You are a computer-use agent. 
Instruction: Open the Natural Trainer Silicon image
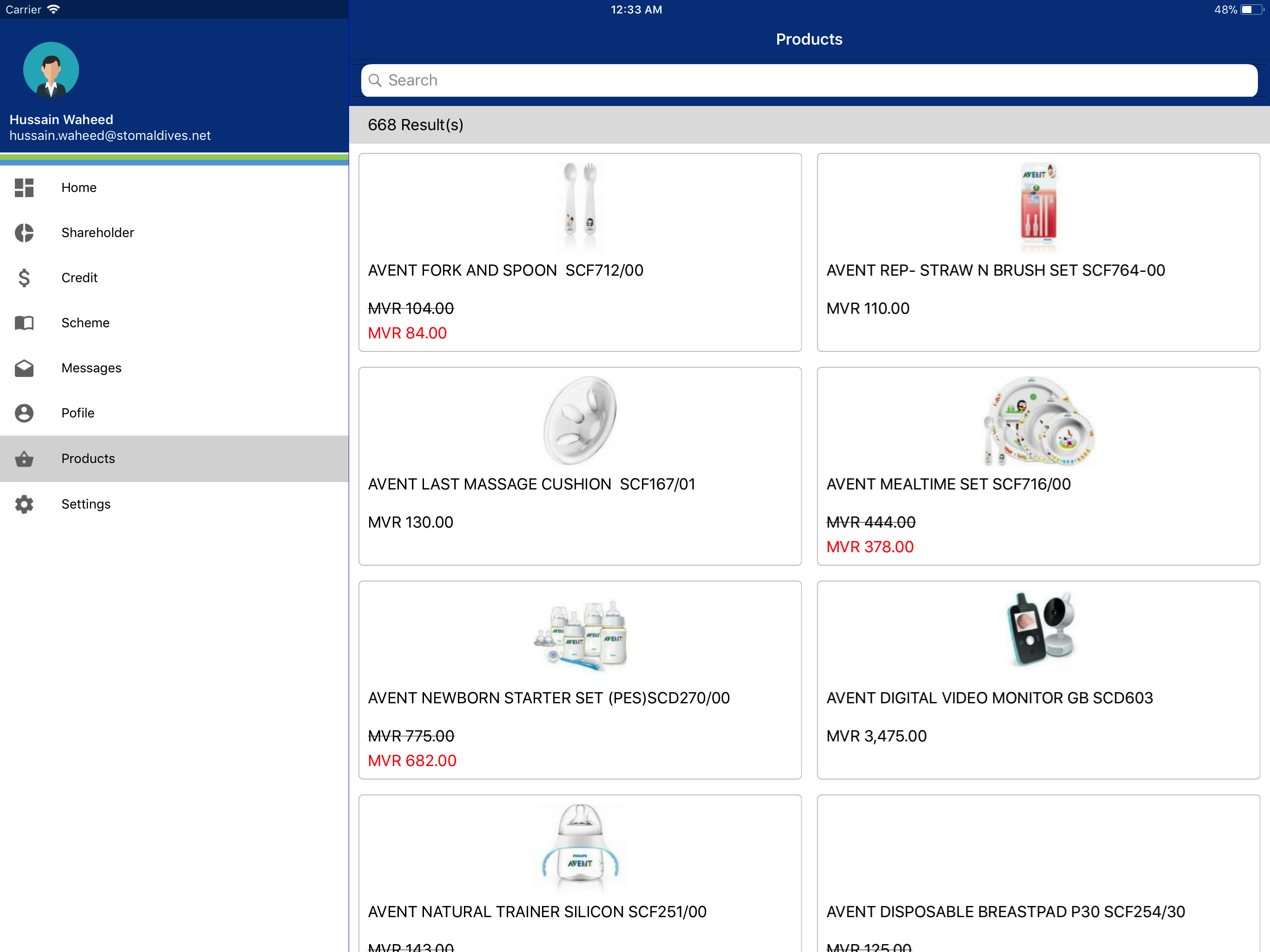click(580, 848)
